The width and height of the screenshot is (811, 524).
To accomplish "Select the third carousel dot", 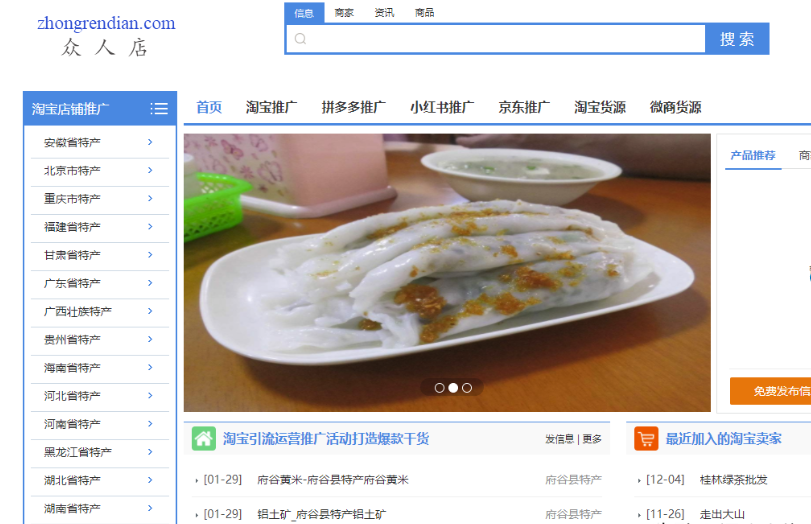I will tap(467, 388).
